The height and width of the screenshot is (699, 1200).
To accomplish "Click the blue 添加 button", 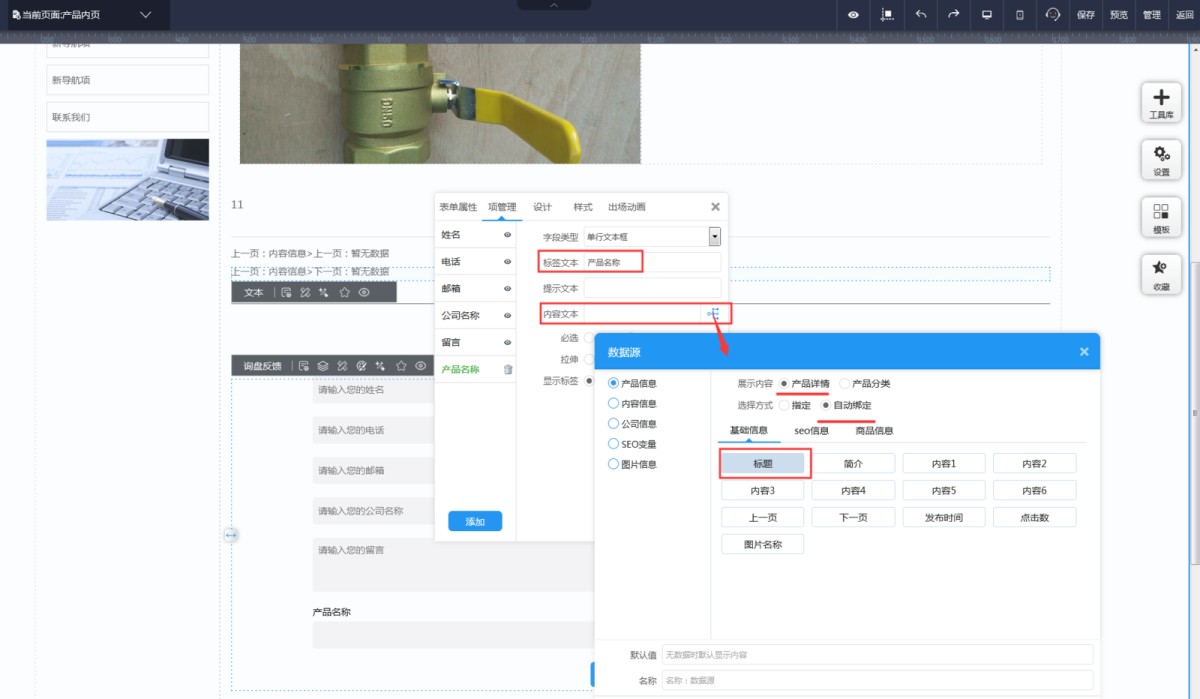I will [x=475, y=521].
